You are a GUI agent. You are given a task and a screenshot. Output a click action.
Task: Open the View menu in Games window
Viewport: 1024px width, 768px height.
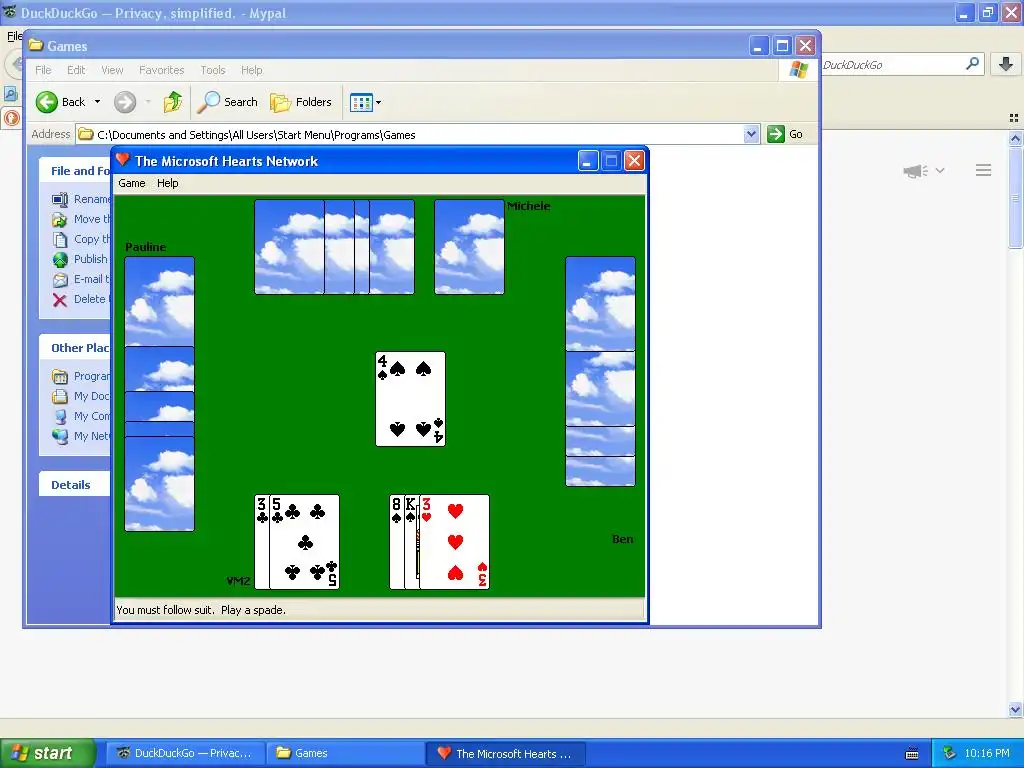click(112, 70)
